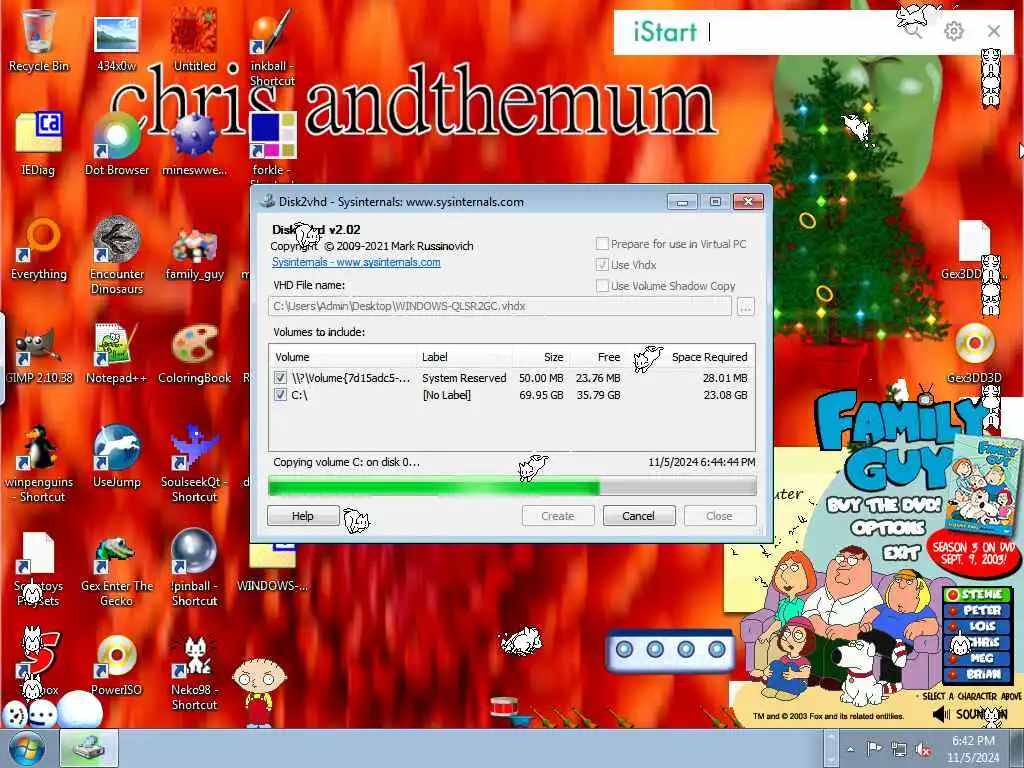Cancel the volume copy operation

[x=639, y=516]
